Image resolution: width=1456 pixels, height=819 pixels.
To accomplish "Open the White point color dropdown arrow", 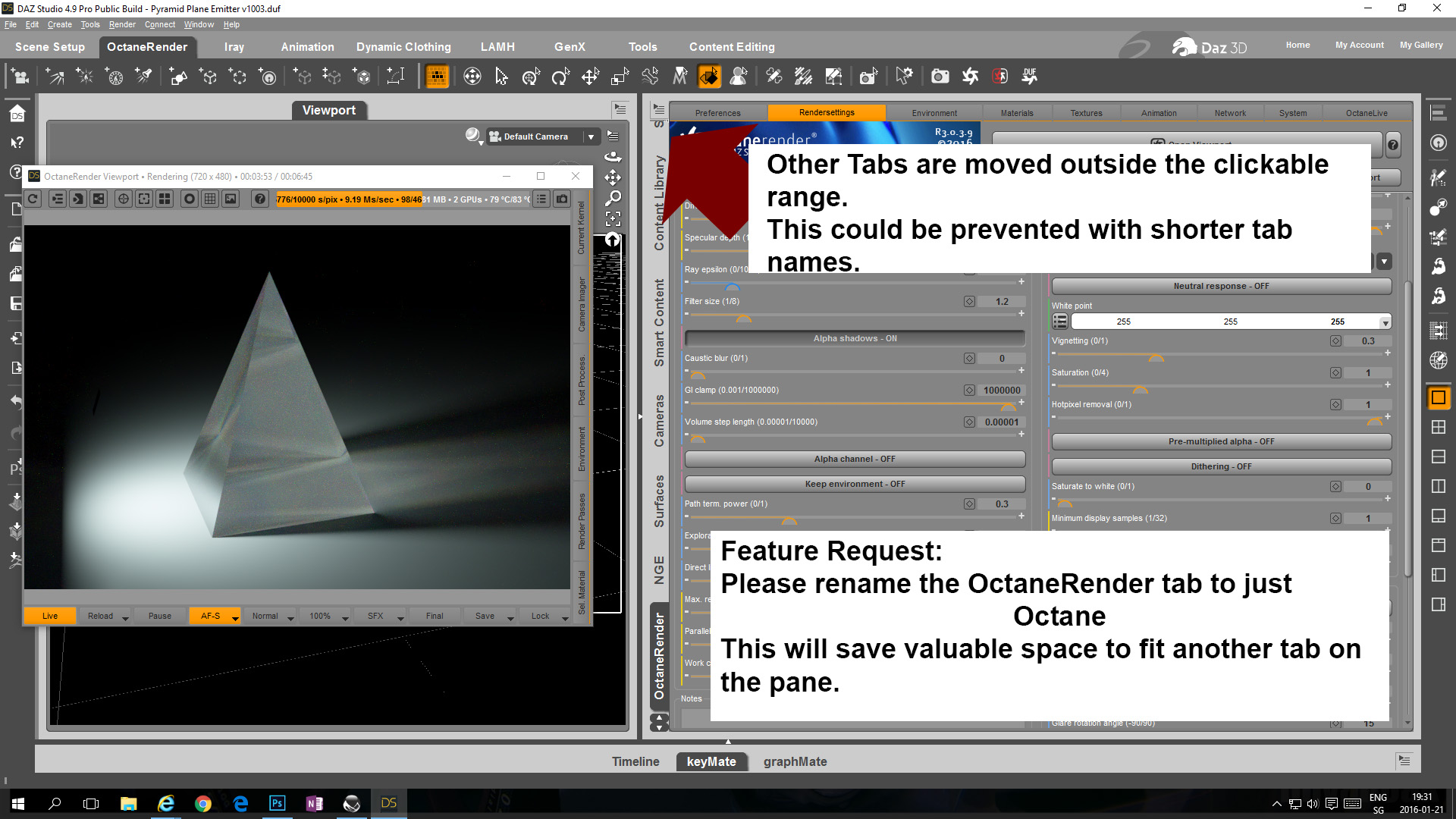I will pyautogui.click(x=1385, y=322).
